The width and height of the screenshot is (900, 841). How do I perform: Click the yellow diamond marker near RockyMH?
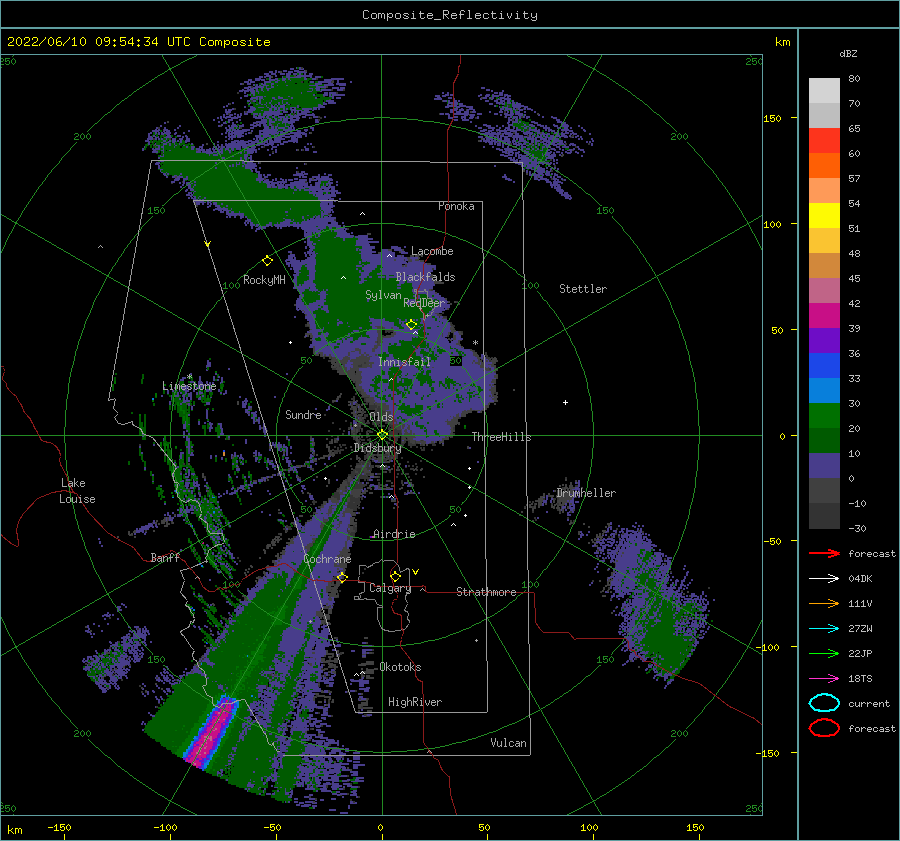(x=267, y=261)
